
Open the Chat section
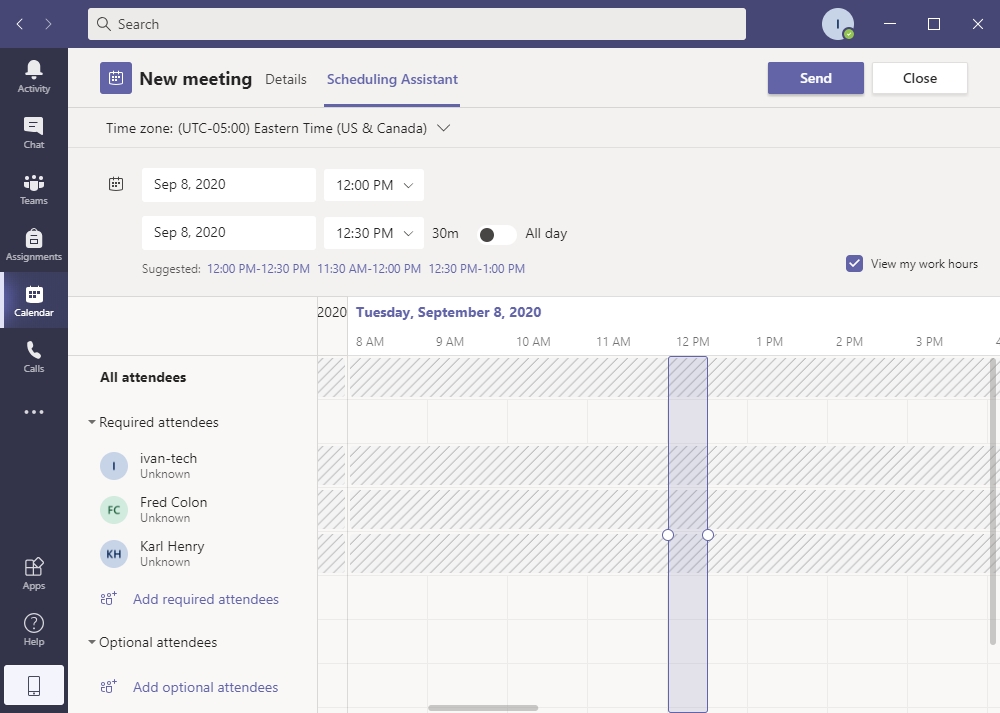tap(34, 132)
